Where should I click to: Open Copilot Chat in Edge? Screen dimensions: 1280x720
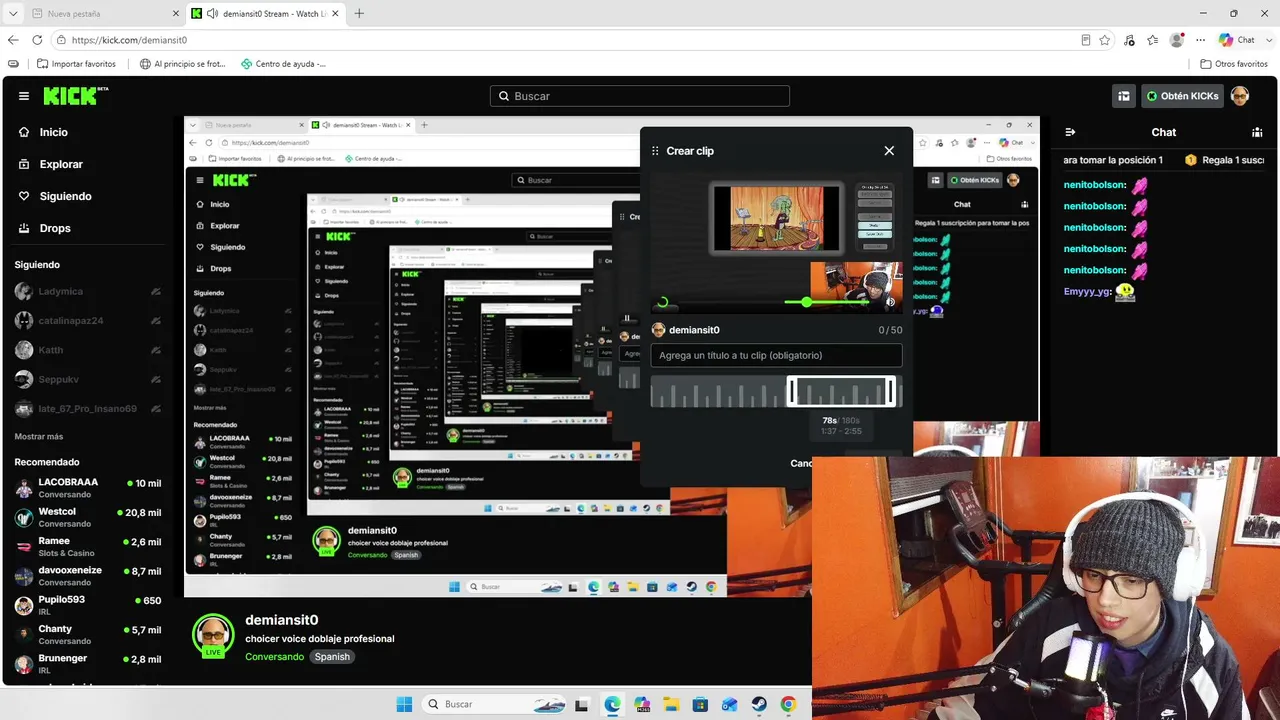(x=1237, y=40)
